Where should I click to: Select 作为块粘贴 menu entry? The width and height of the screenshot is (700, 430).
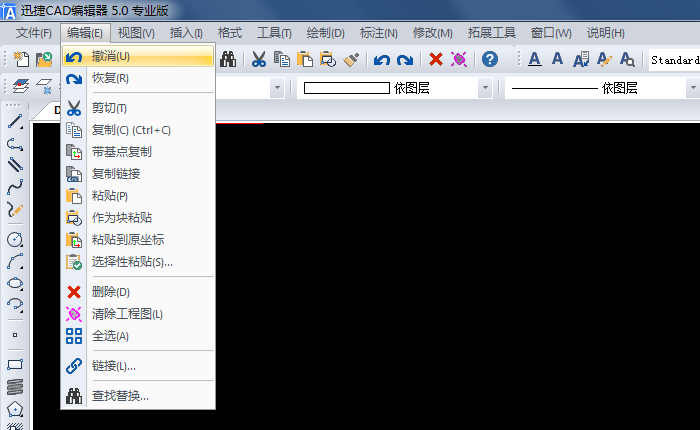(x=138, y=217)
